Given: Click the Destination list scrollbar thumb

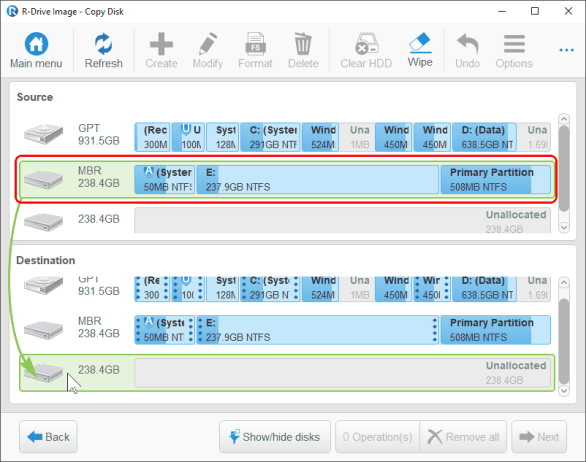Looking at the screenshot, I should coord(564,342).
